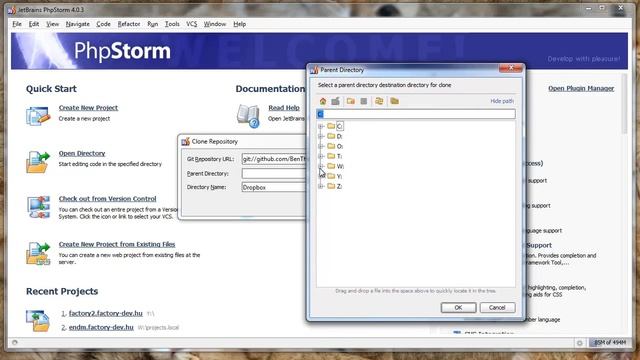Click the Recent Projects icon

38,320
